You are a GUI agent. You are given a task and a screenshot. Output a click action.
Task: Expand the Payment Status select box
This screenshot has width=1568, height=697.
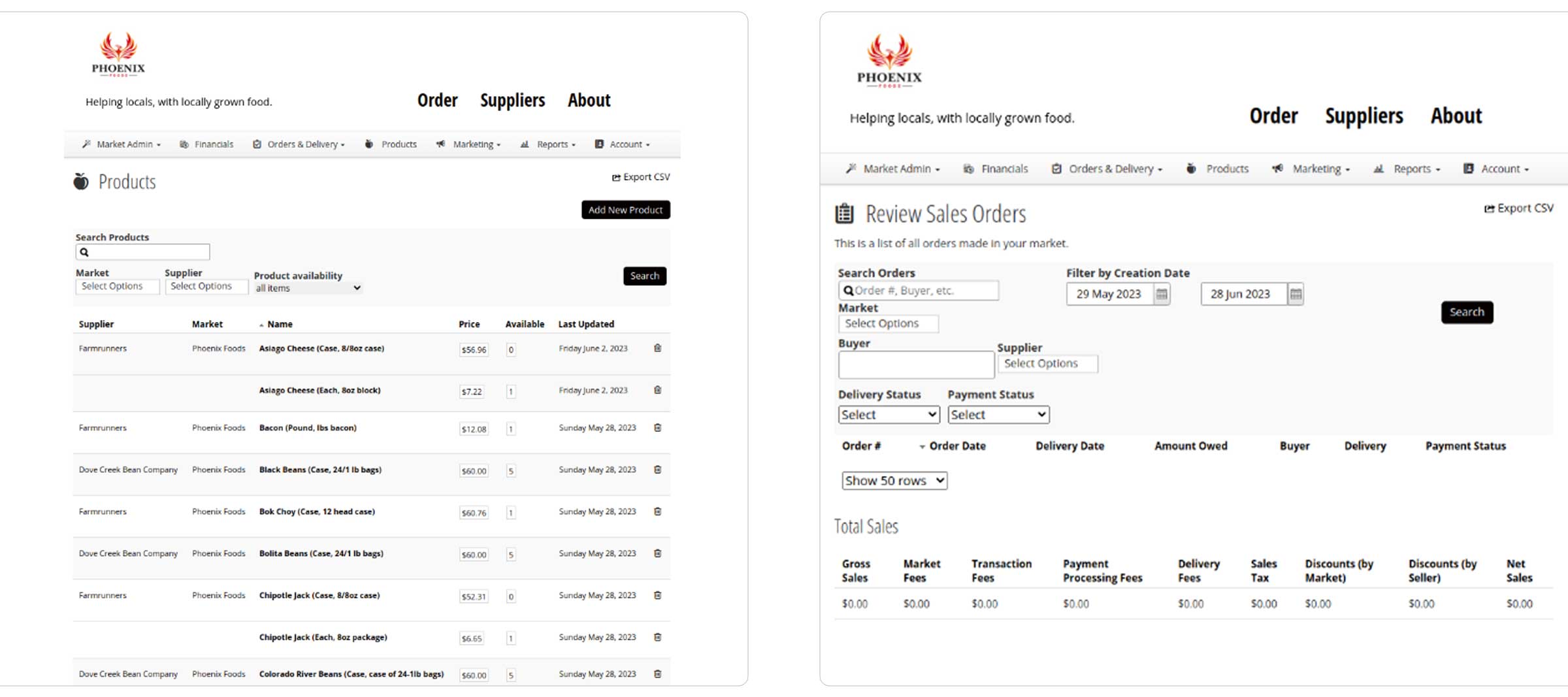tap(998, 415)
